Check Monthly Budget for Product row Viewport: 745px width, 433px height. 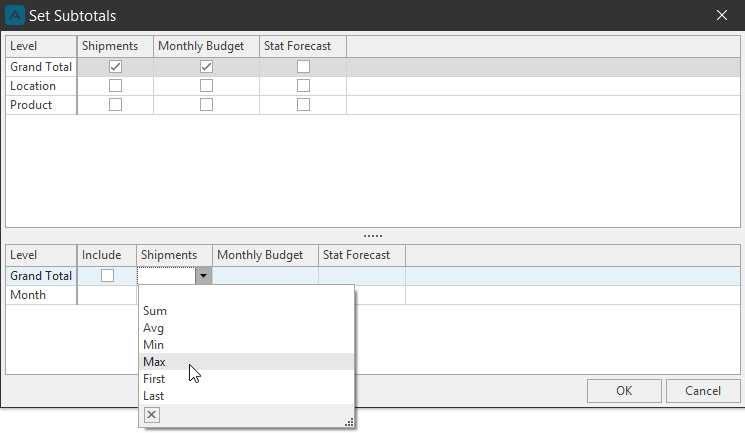[206, 105]
